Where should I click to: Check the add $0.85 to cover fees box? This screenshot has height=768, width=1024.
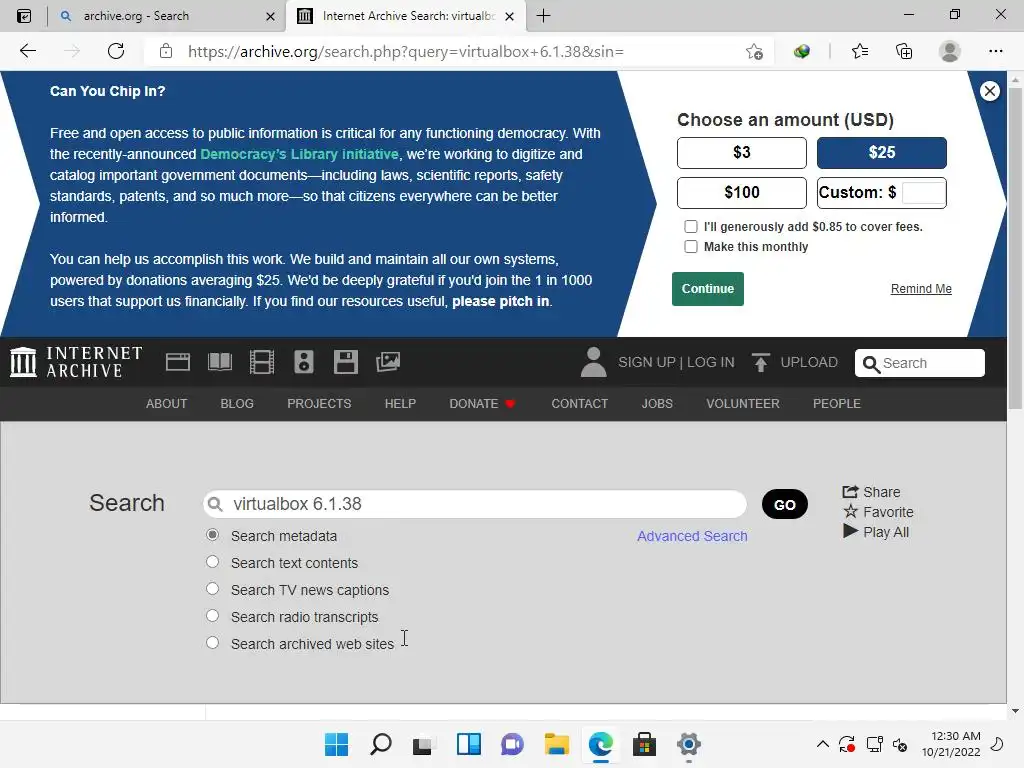[x=691, y=227]
